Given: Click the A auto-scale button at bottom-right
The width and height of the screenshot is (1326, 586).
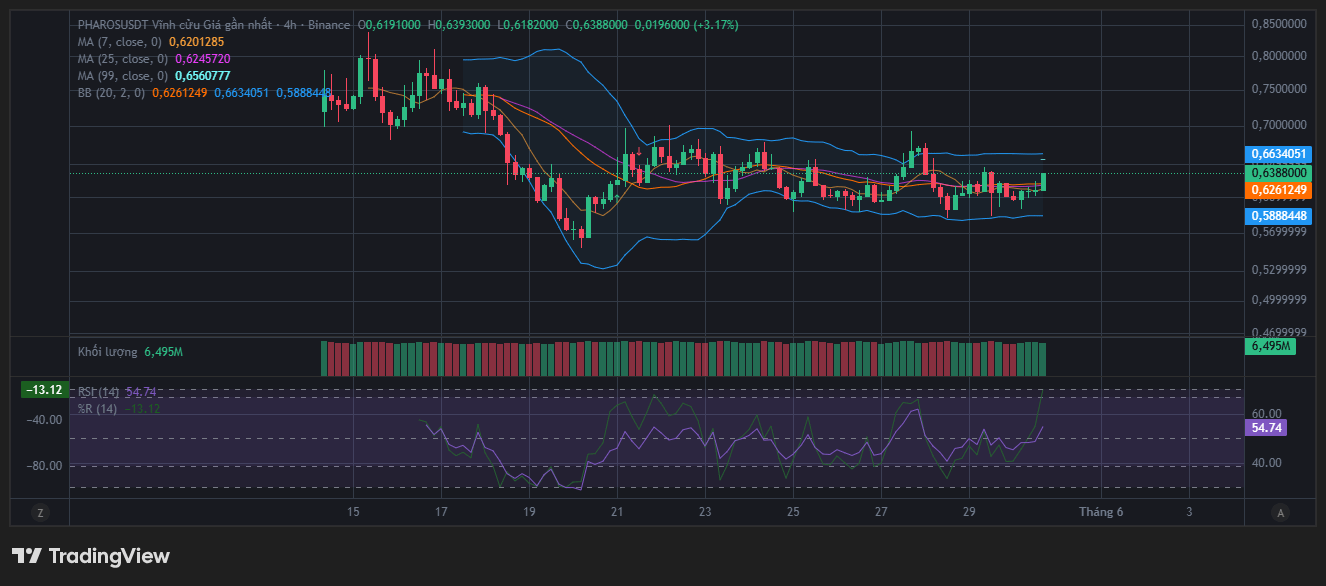Looking at the screenshot, I should pos(1280,512).
